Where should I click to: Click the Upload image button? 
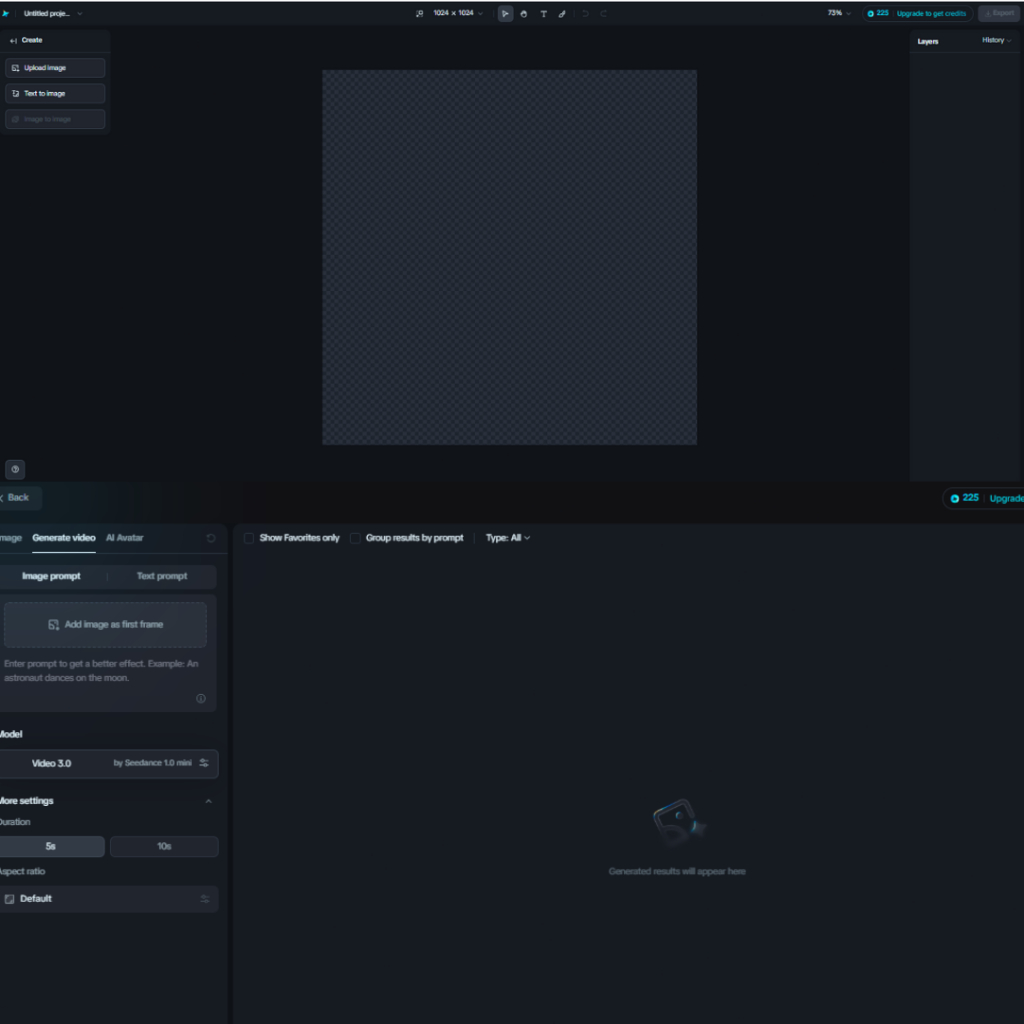[x=55, y=68]
